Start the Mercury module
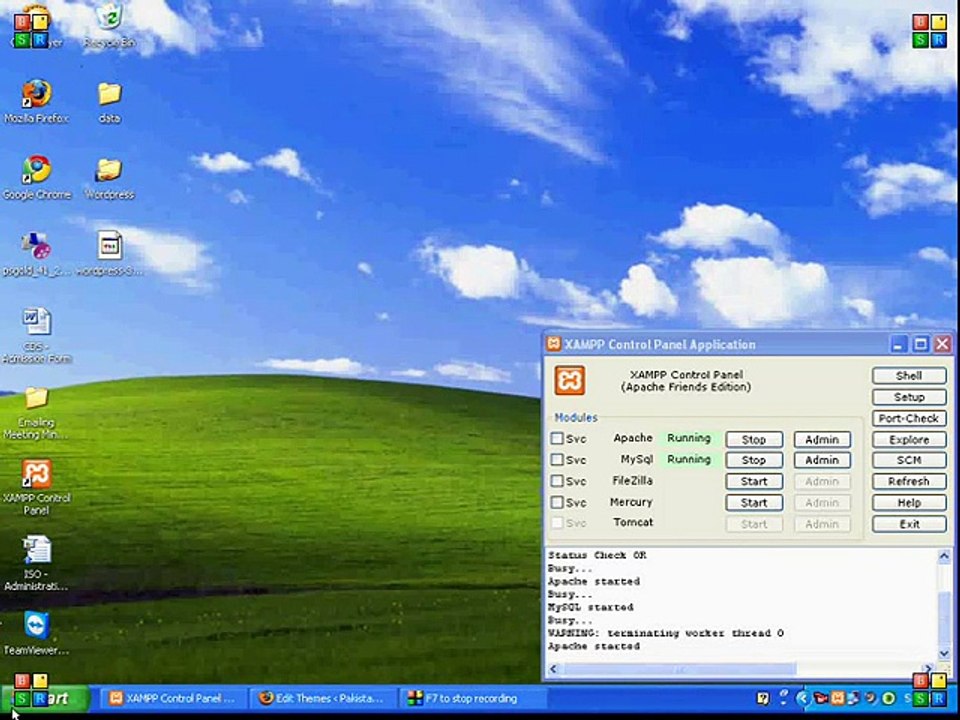Image resolution: width=960 pixels, height=720 pixels. [x=754, y=503]
